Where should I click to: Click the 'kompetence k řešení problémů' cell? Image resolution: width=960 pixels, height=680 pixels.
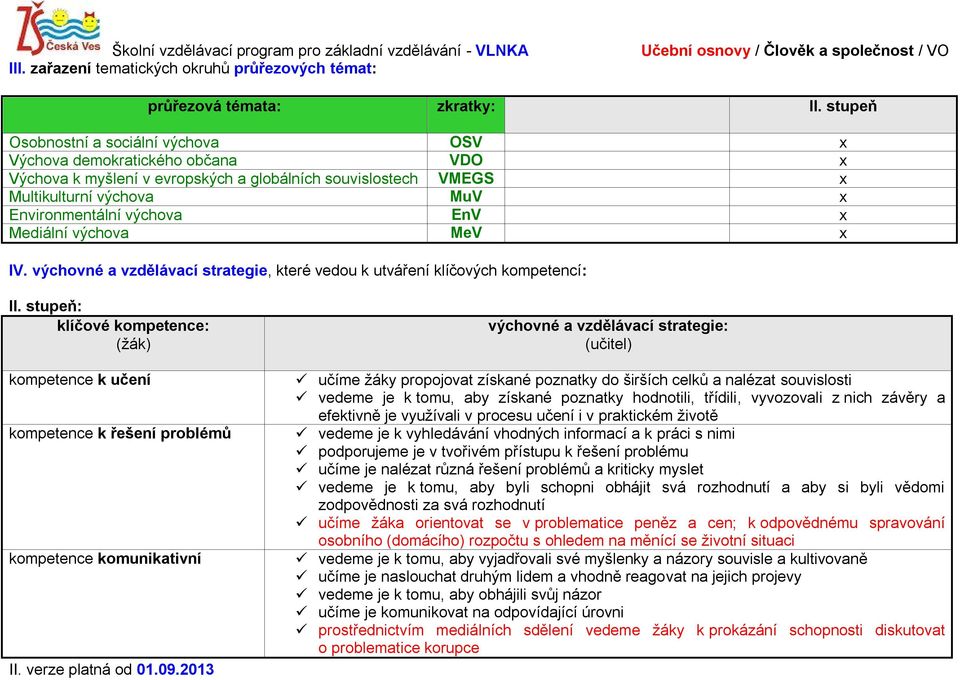(133, 487)
